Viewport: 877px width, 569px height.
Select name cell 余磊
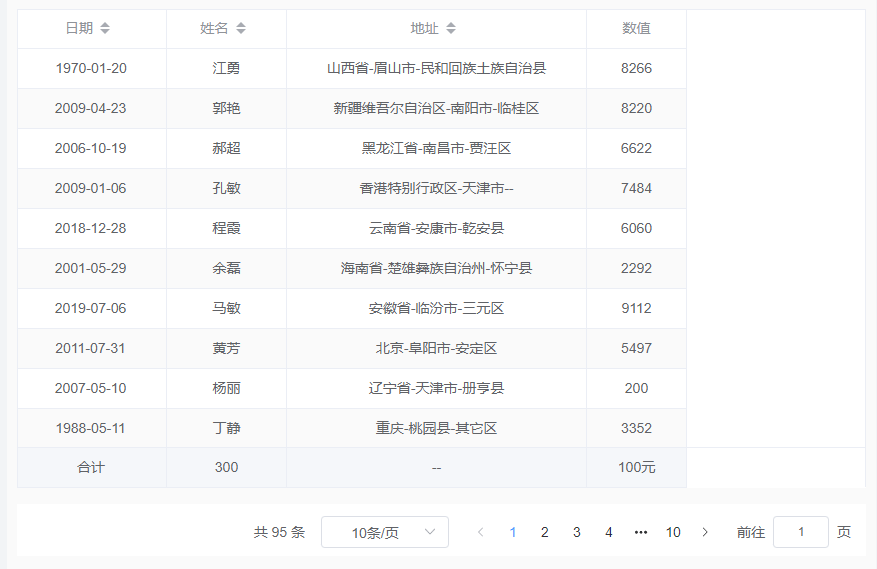click(x=227, y=268)
